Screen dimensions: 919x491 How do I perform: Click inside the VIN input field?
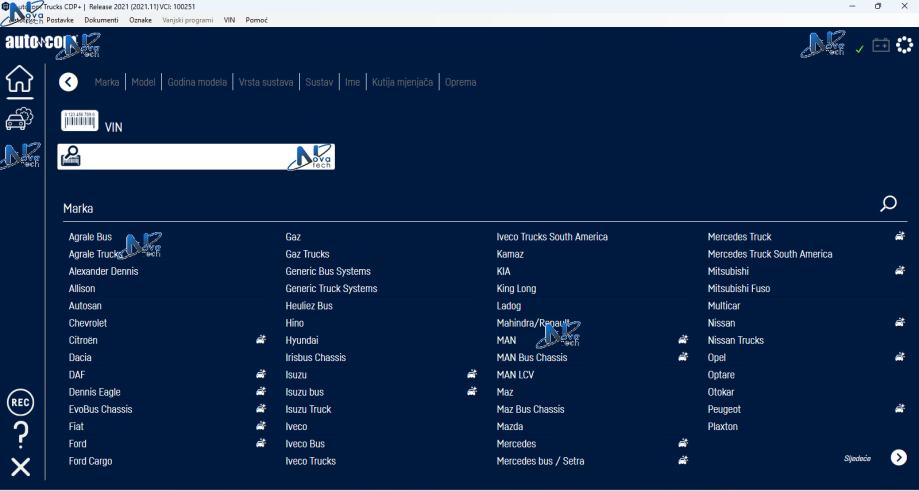click(x=196, y=156)
